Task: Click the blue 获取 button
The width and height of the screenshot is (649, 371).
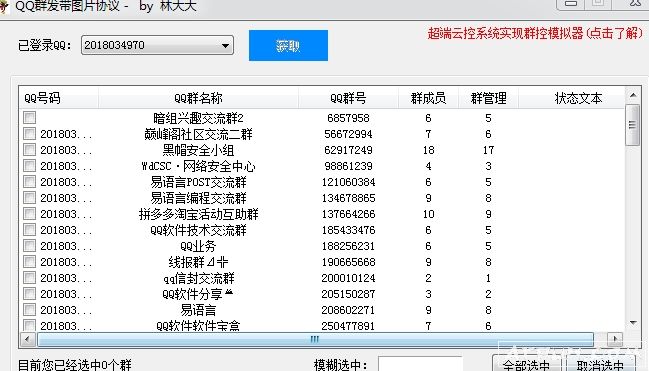Action: (288, 45)
